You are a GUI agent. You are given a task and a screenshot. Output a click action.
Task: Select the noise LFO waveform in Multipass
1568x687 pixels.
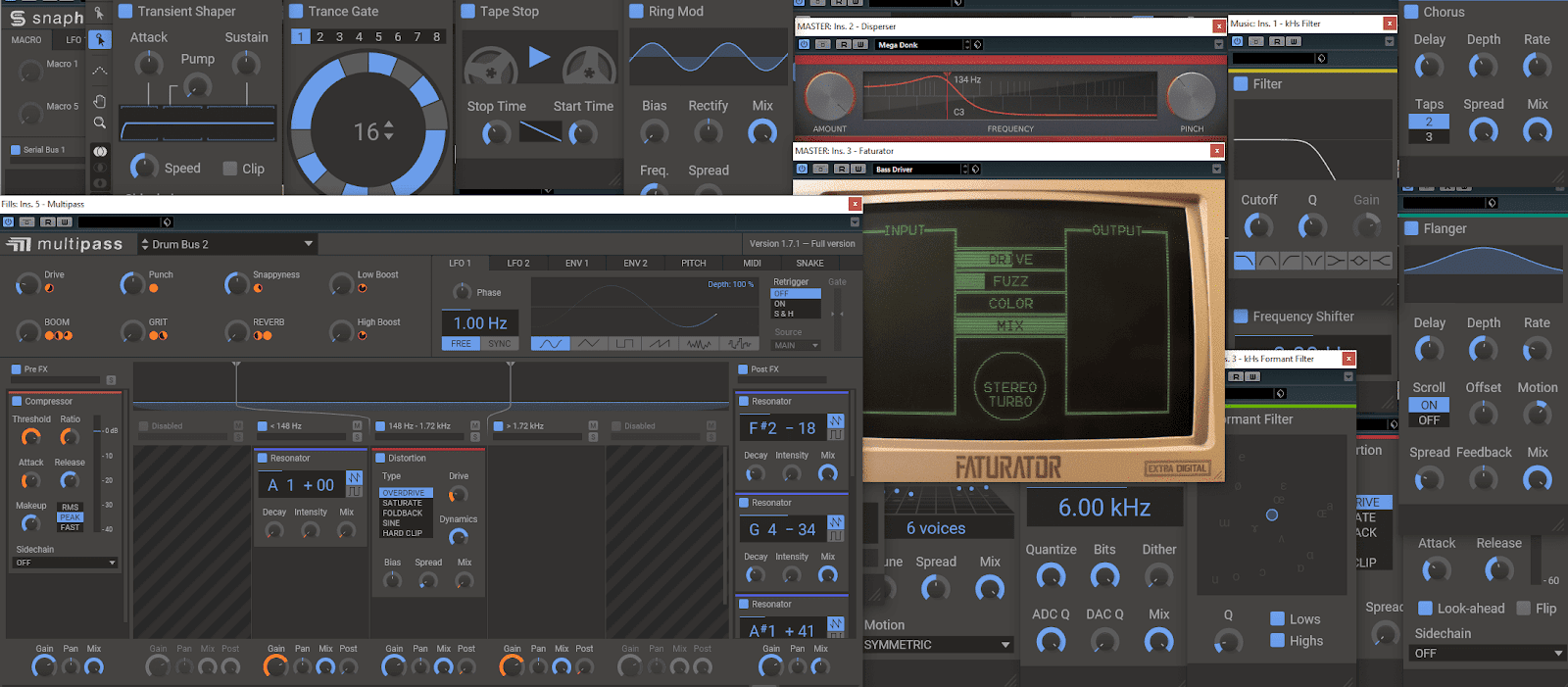click(700, 344)
